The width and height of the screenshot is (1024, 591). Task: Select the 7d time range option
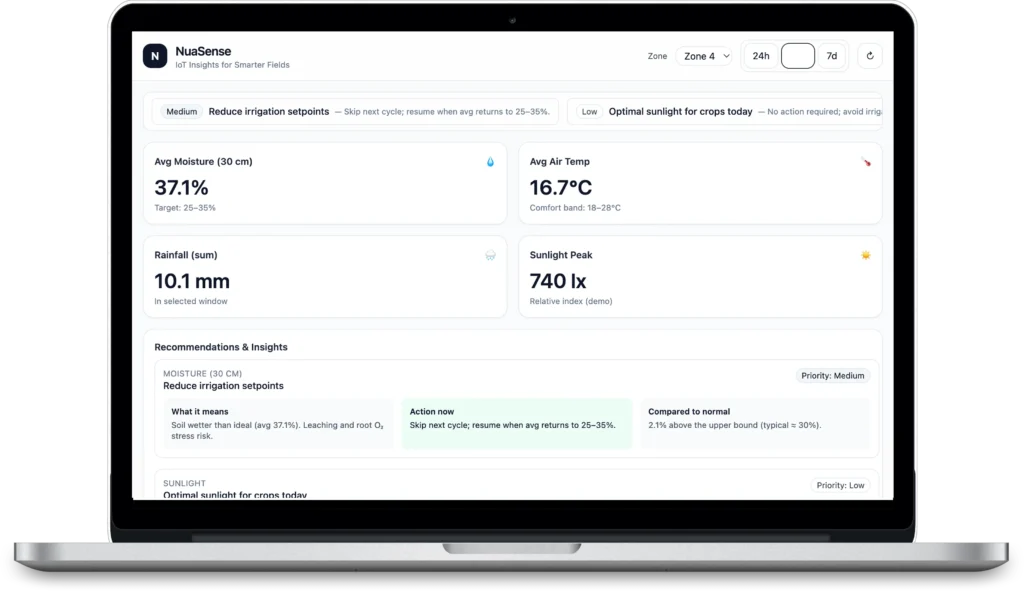pos(831,56)
